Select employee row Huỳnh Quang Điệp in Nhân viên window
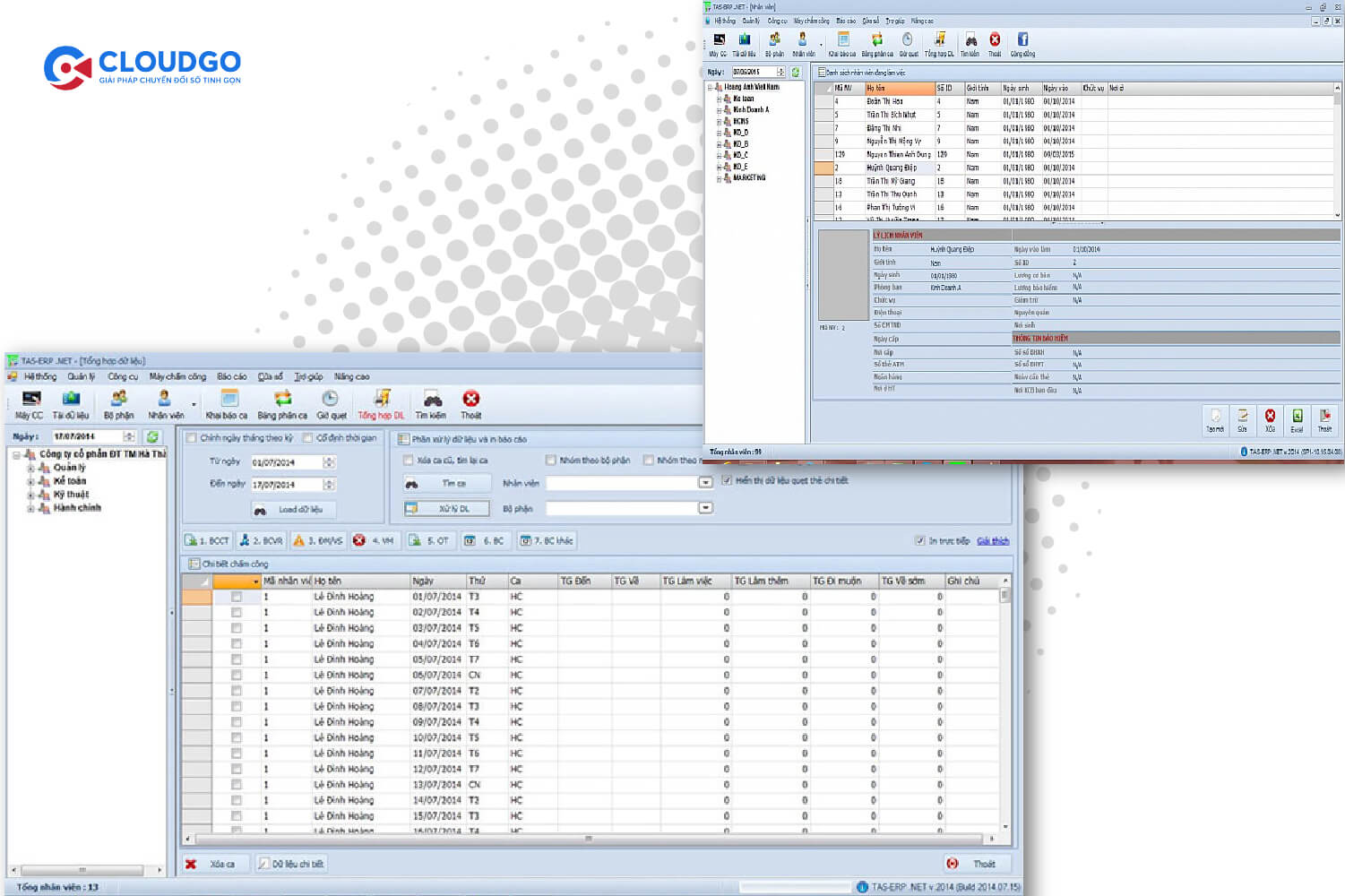Viewport: 1345px width, 896px height. pos(1075,168)
